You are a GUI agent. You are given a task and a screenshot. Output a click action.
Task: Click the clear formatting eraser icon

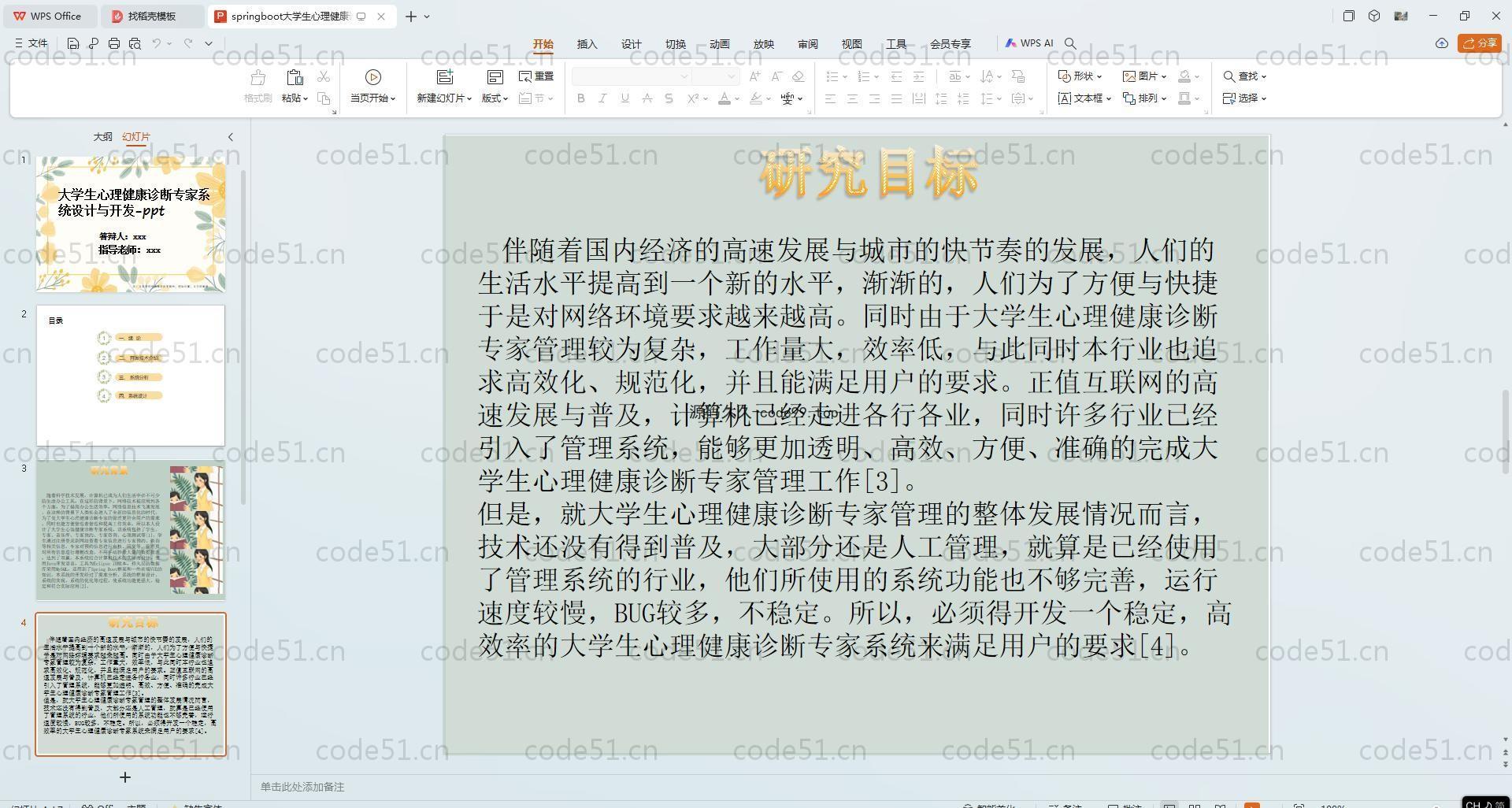[x=798, y=76]
